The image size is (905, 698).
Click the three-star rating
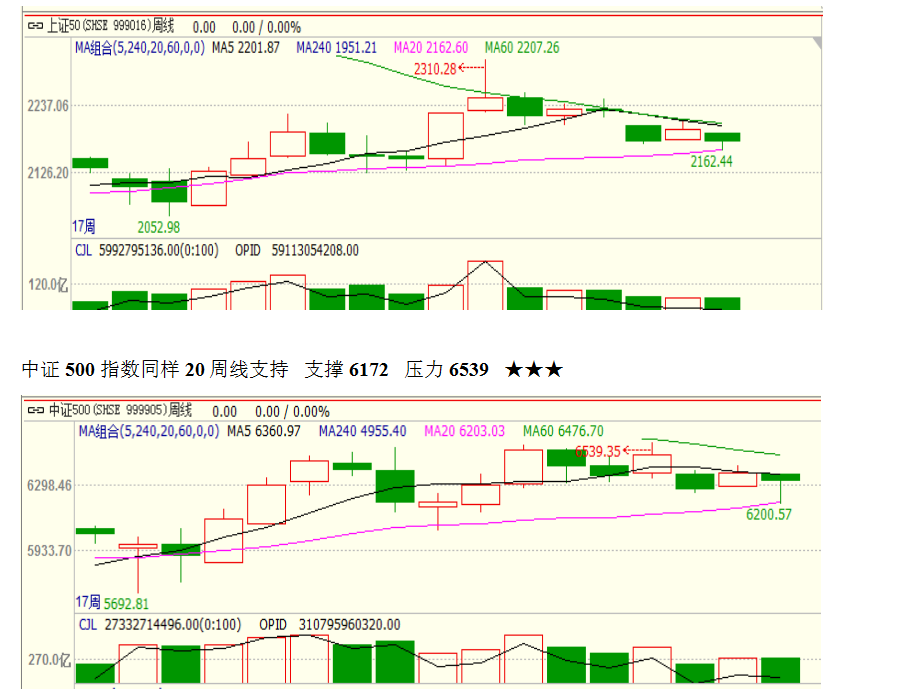(x=533, y=369)
